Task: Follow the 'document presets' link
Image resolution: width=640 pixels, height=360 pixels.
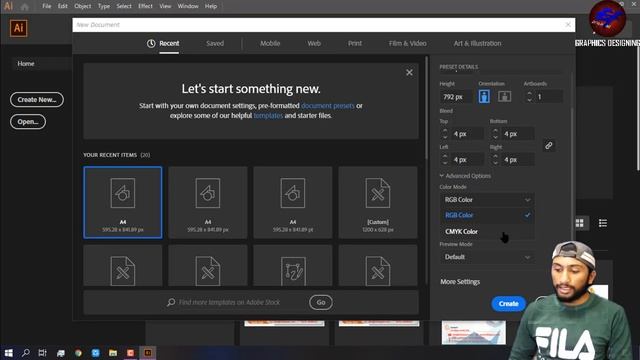Action: point(327,106)
